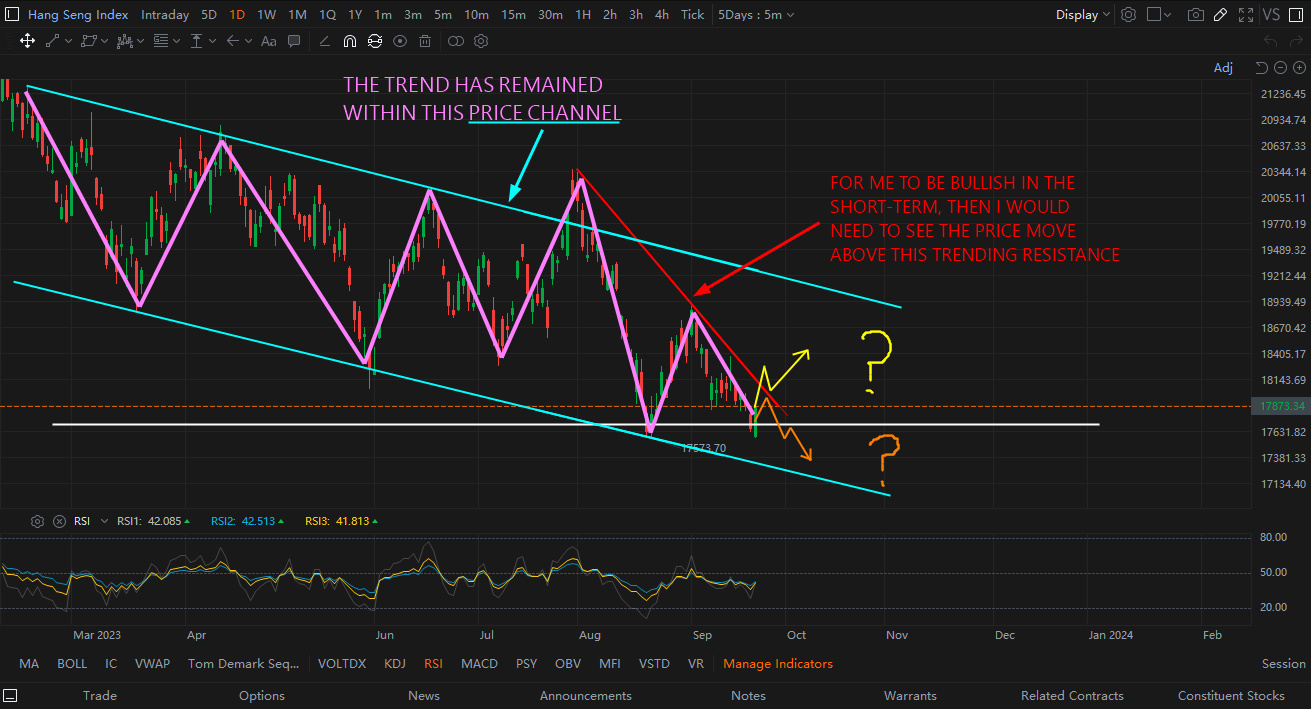This screenshot has width=1311, height=709.
Task: Select the 15m interval
Action: [513, 15]
